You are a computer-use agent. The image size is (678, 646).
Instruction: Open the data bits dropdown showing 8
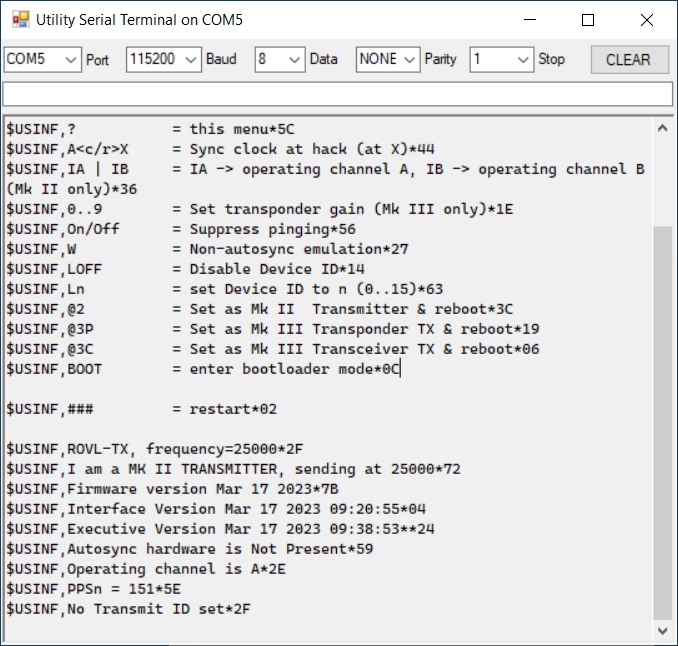(279, 59)
